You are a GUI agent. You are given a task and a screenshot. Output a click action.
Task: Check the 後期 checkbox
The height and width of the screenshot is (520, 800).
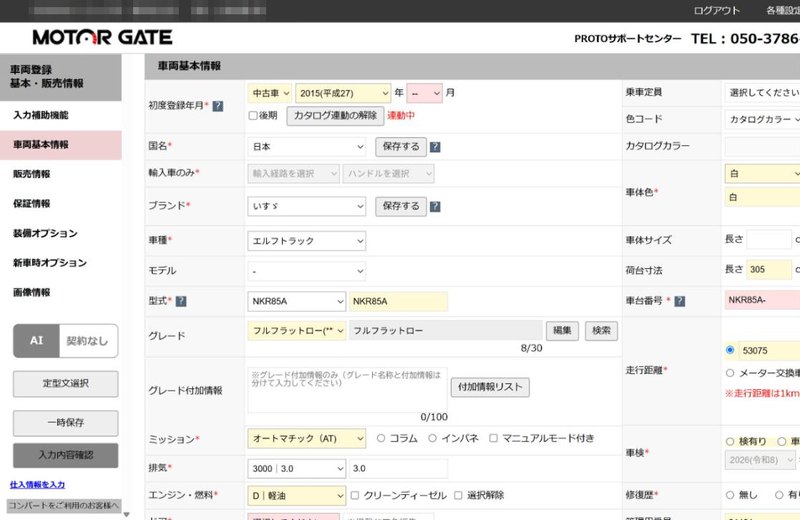click(253, 116)
